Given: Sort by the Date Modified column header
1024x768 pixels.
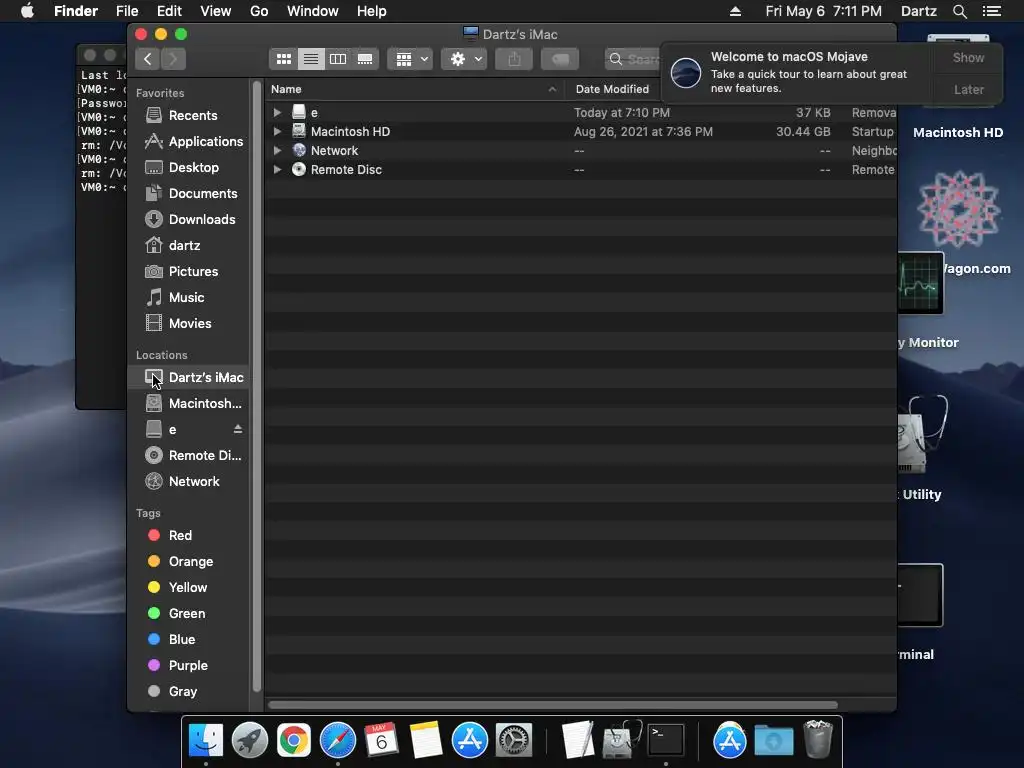Looking at the screenshot, I should click(613, 89).
